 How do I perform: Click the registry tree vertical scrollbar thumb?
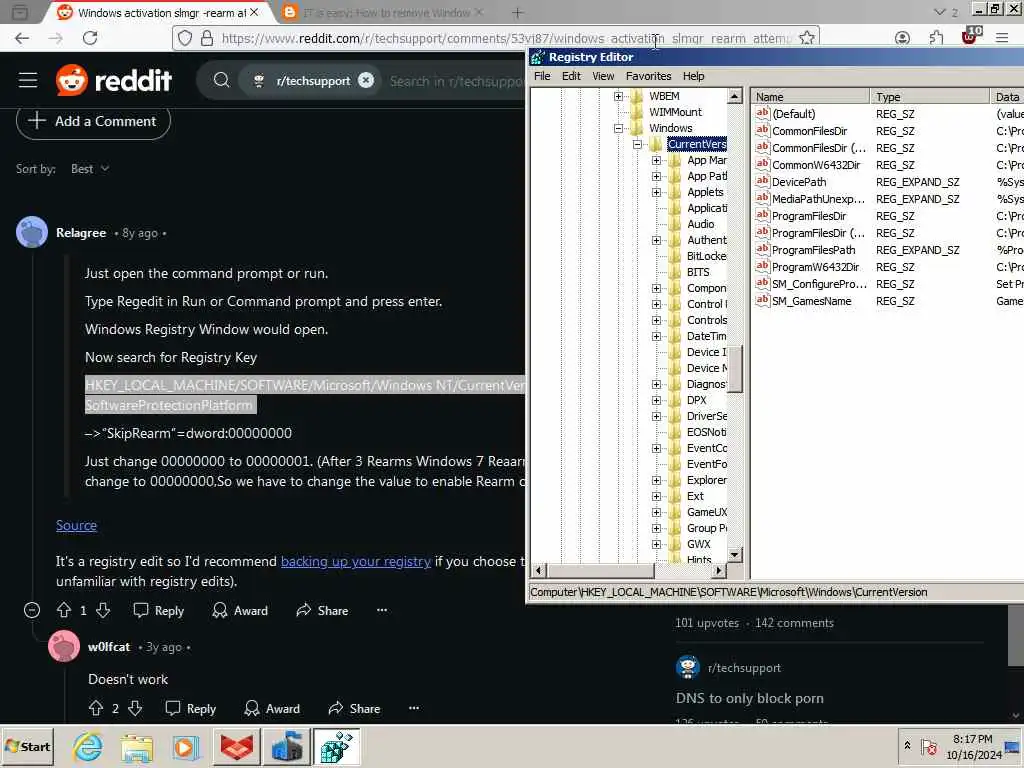coord(735,370)
